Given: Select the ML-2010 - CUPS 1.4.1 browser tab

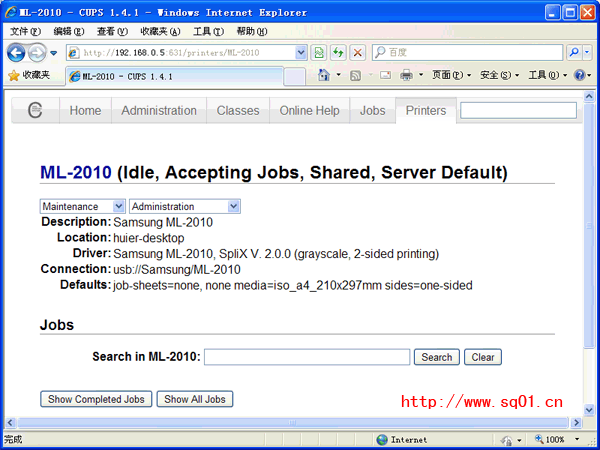Looking at the screenshot, I should pos(174,76).
